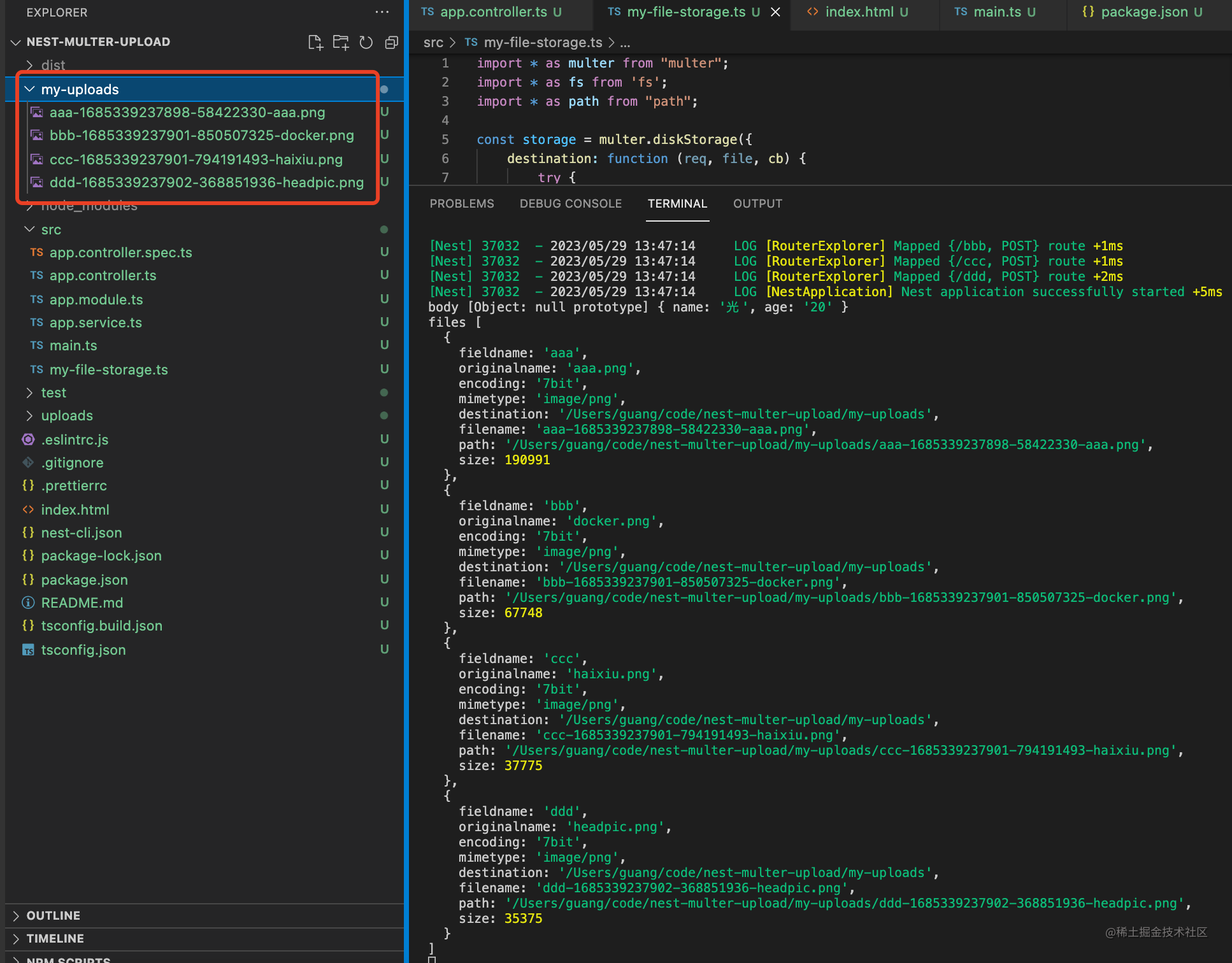Open Explorer more actions ellipsis menu
Image resolution: width=1232 pixels, height=963 pixels.
click(x=382, y=12)
